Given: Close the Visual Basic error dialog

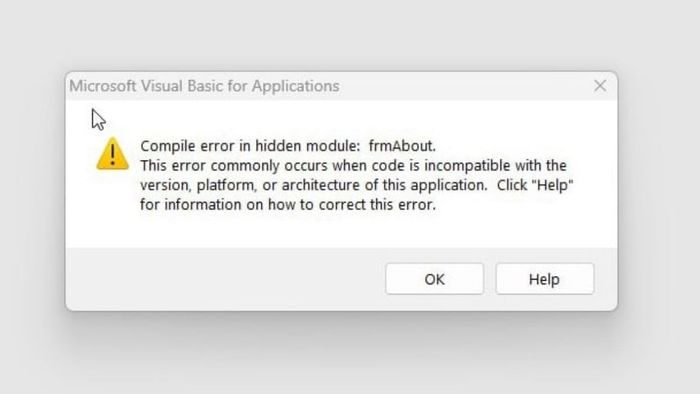Looking at the screenshot, I should (600, 86).
